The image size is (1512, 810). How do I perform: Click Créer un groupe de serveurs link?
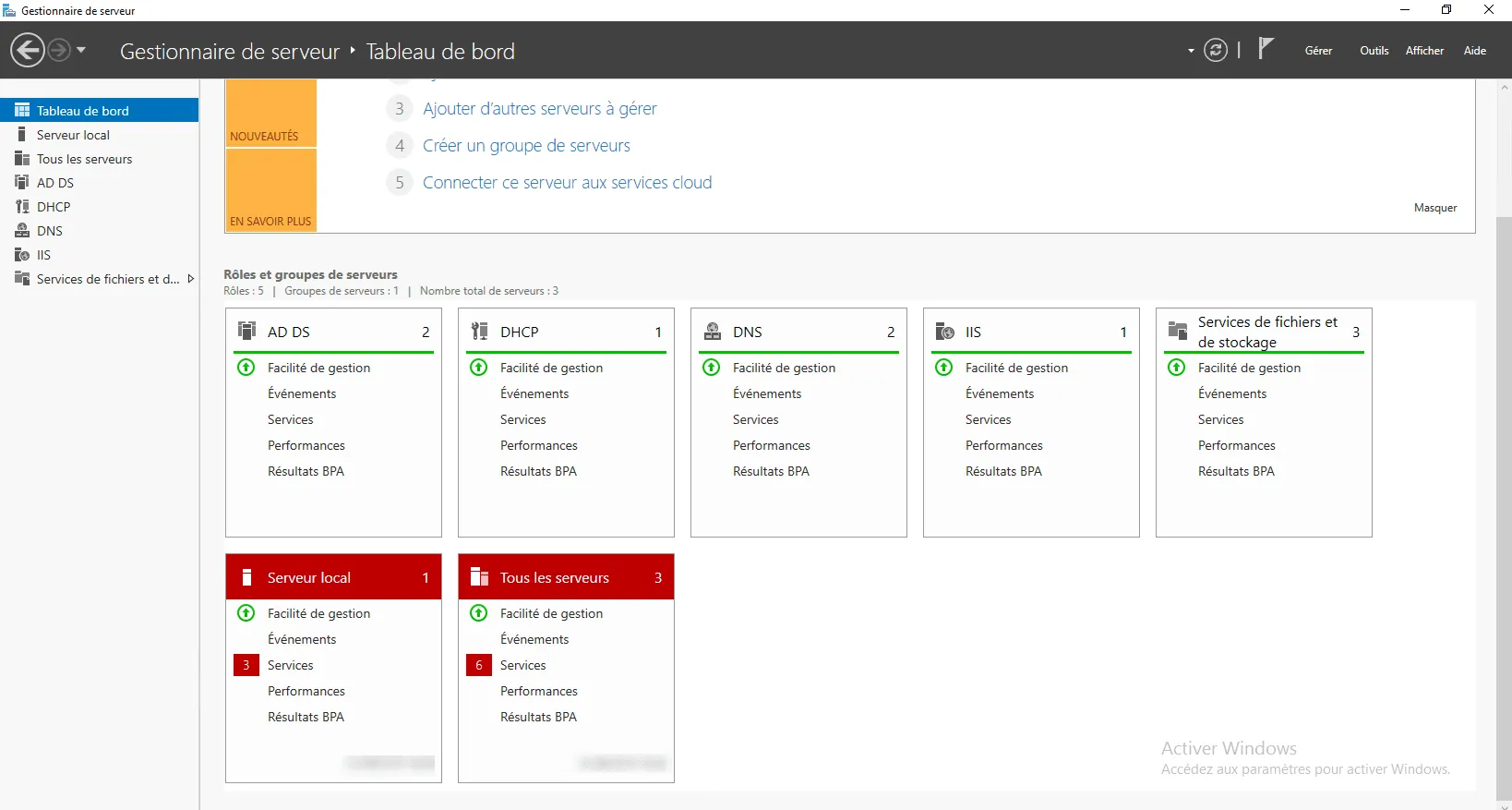pos(526,146)
